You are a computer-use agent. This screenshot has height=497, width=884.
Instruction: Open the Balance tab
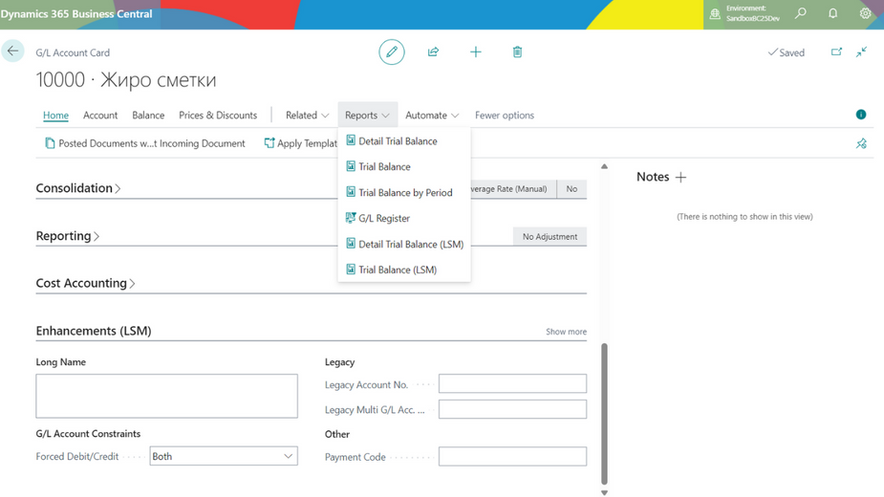pos(148,115)
